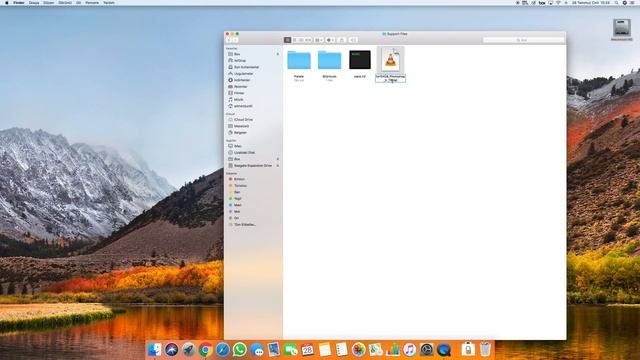640x360 pixels.
Task: Select the Shortcuts folder
Action: pos(329,60)
